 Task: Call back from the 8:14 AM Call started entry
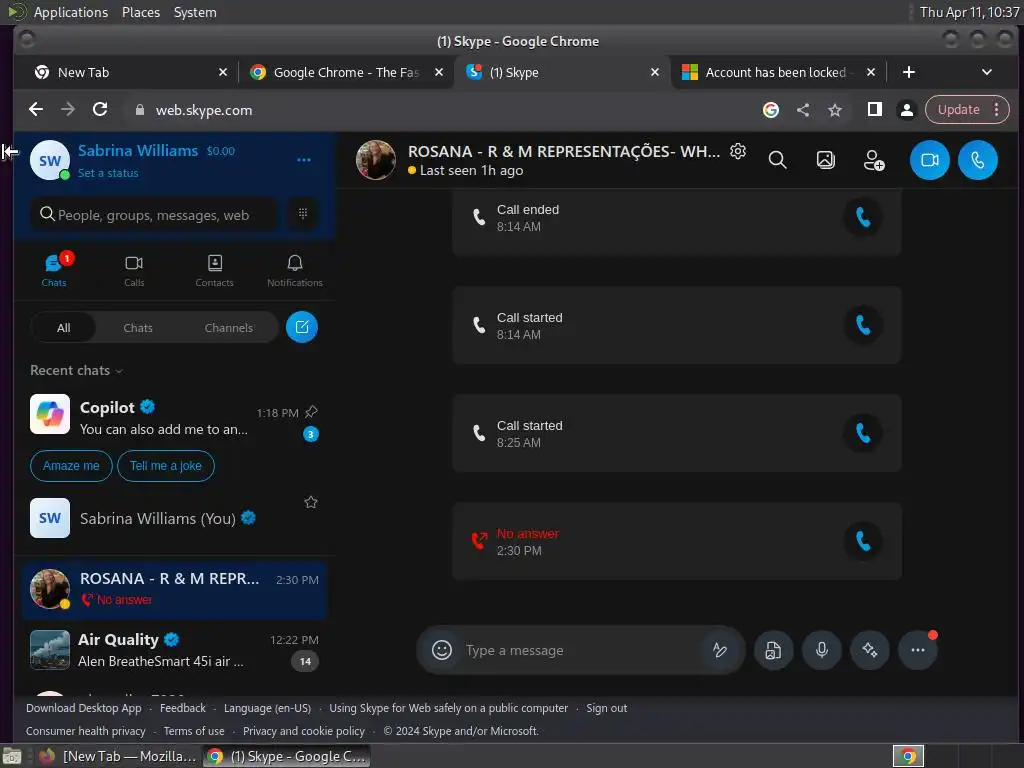863,325
